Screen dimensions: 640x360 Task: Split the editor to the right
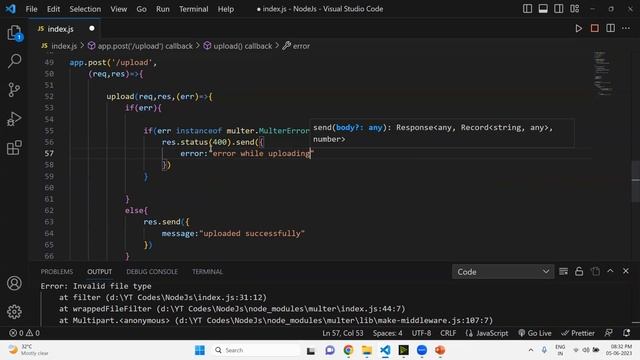click(x=611, y=28)
